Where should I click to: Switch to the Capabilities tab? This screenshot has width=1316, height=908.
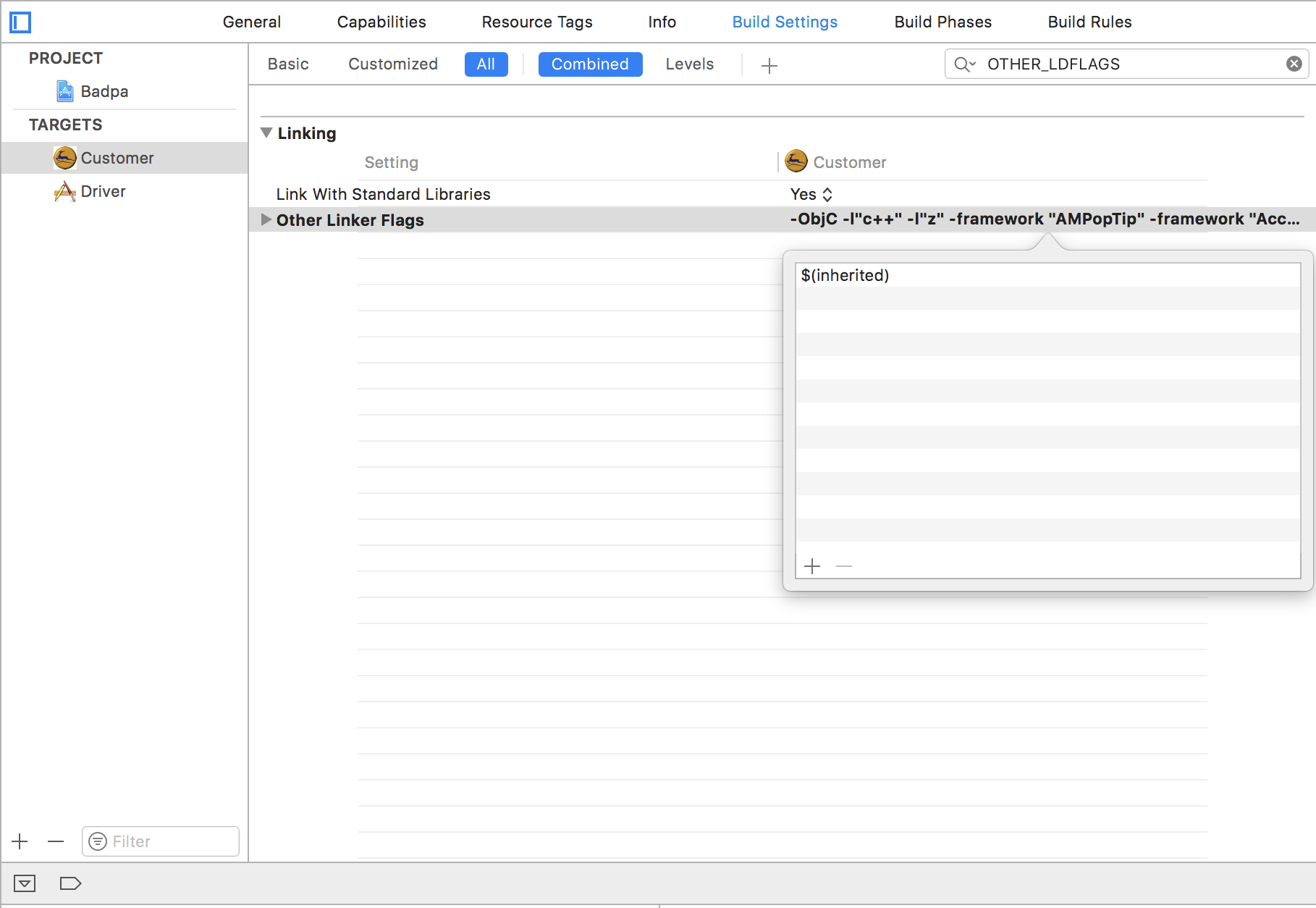(381, 22)
